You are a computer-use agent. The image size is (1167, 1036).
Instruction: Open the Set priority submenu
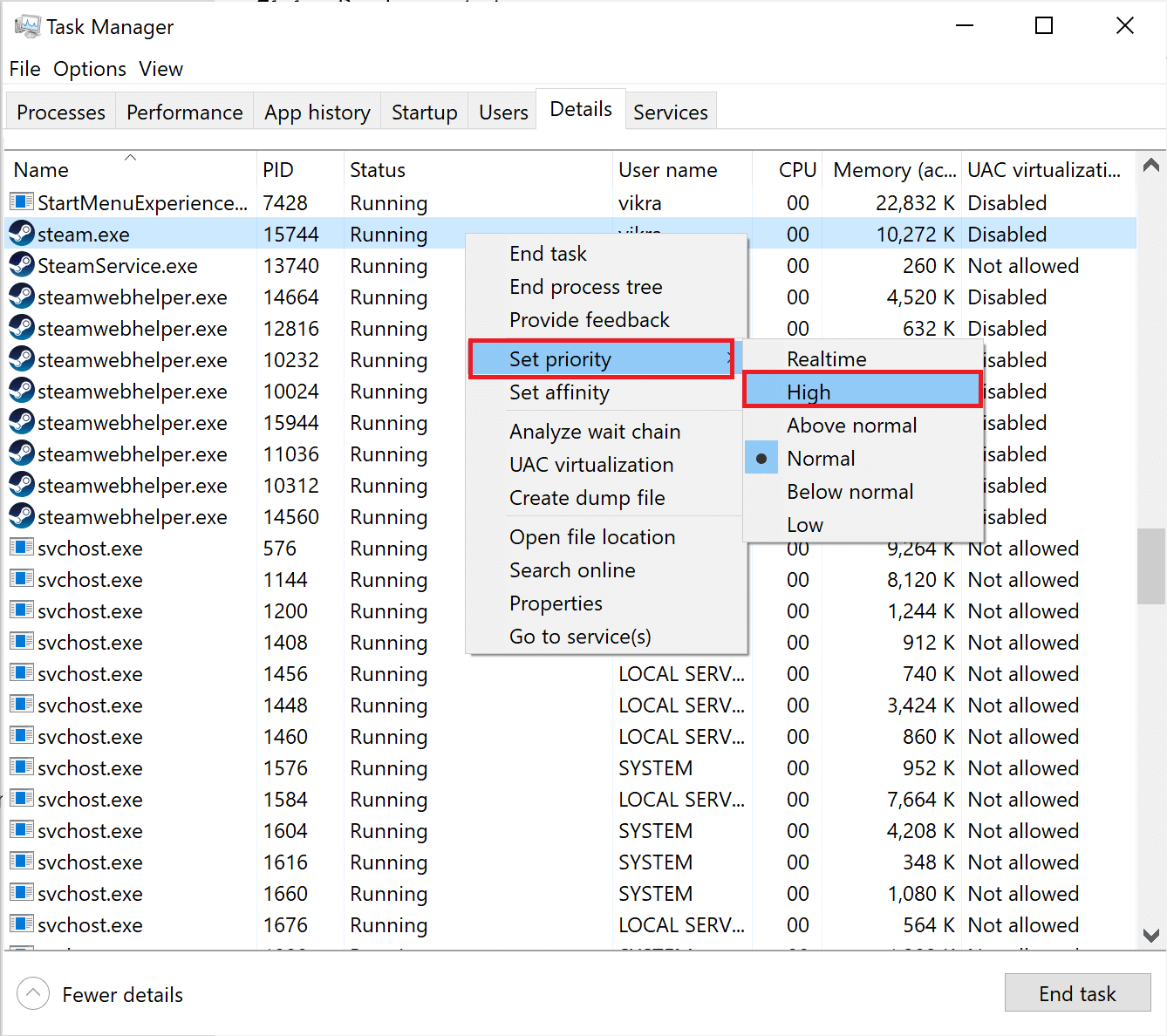pyautogui.click(x=559, y=358)
